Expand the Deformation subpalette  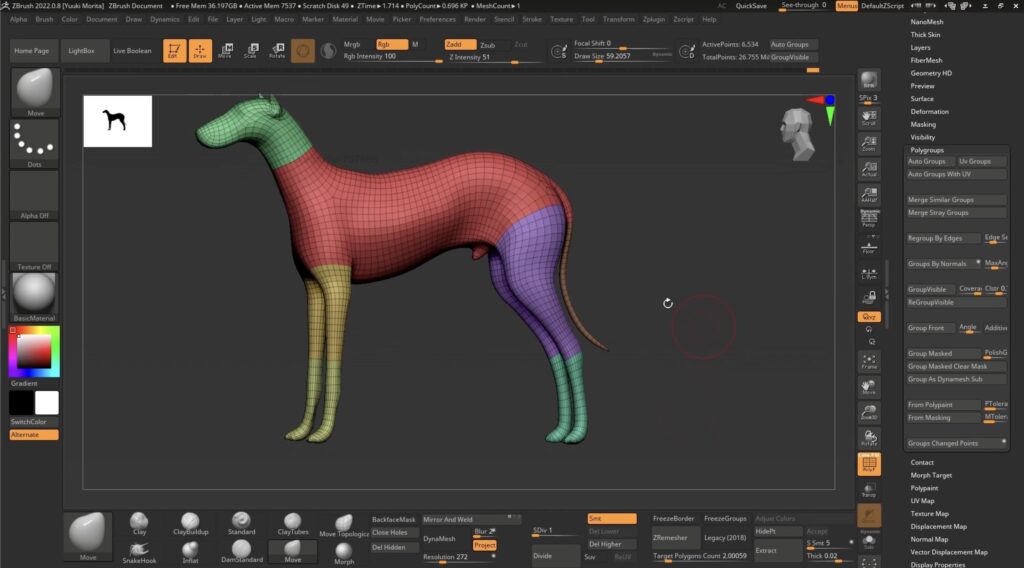click(929, 111)
